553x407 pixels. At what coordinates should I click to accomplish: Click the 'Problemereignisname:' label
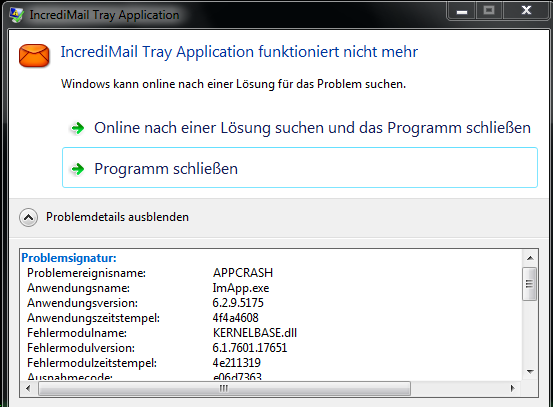pos(86,273)
